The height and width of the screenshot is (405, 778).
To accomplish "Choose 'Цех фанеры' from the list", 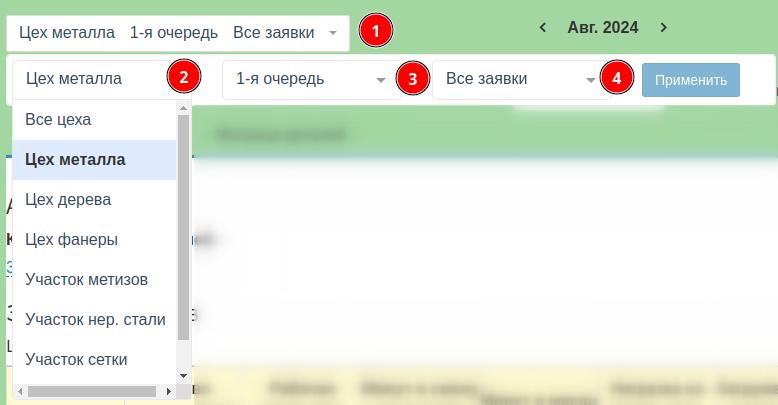I will pyautogui.click(x=94, y=240).
